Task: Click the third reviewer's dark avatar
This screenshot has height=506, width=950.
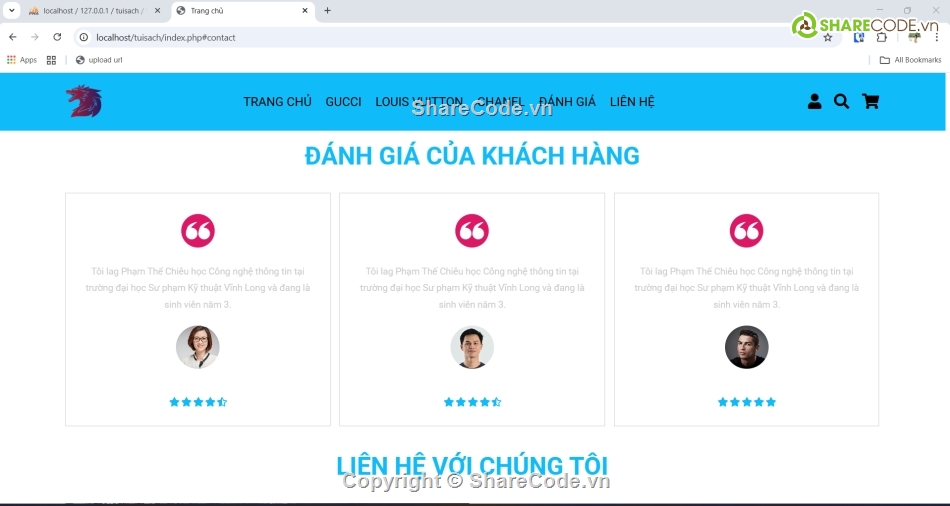Action: pos(746,347)
